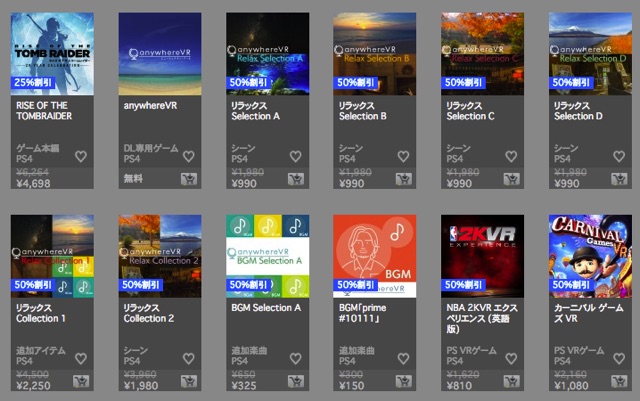Favorite the free anywhereVR item with heart

tap(189, 156)
